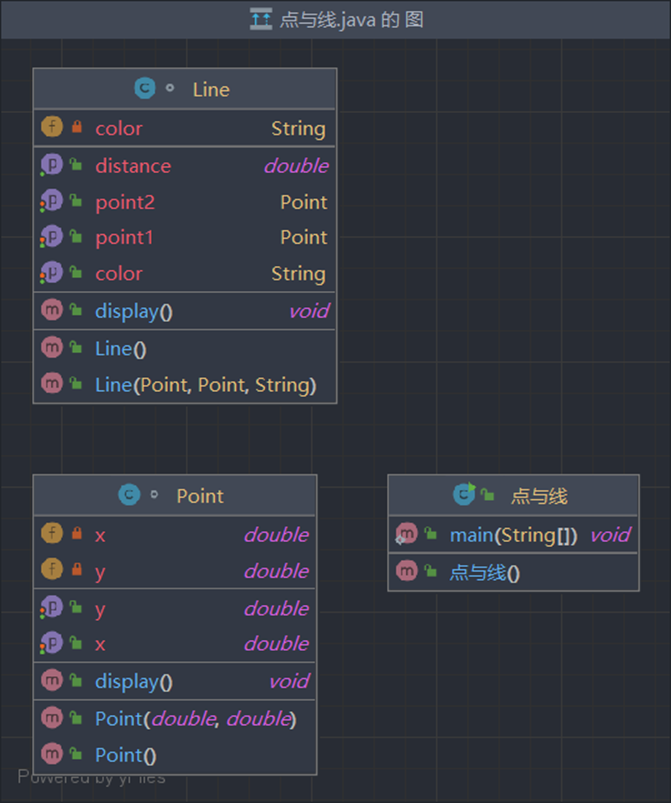Select the Point(double, double) constructor
Viewport: 671px width, 803px height.
[195, 718]
